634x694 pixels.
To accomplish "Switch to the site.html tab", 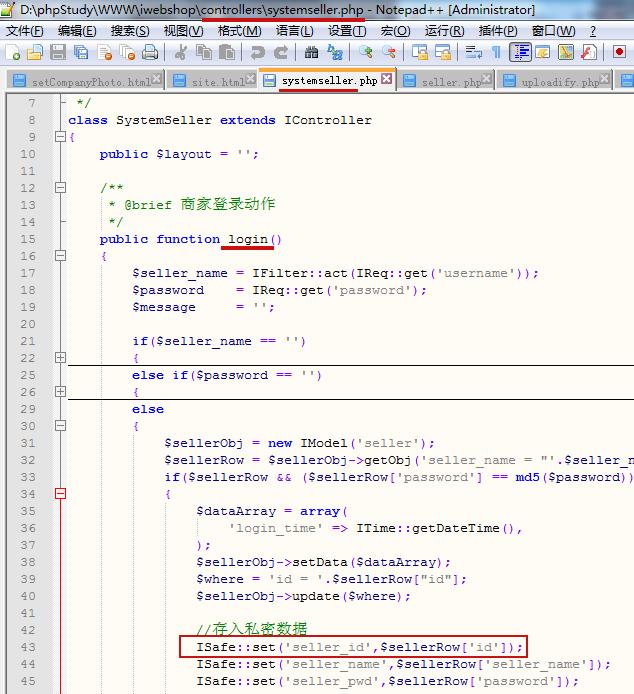I will point(213,81).
